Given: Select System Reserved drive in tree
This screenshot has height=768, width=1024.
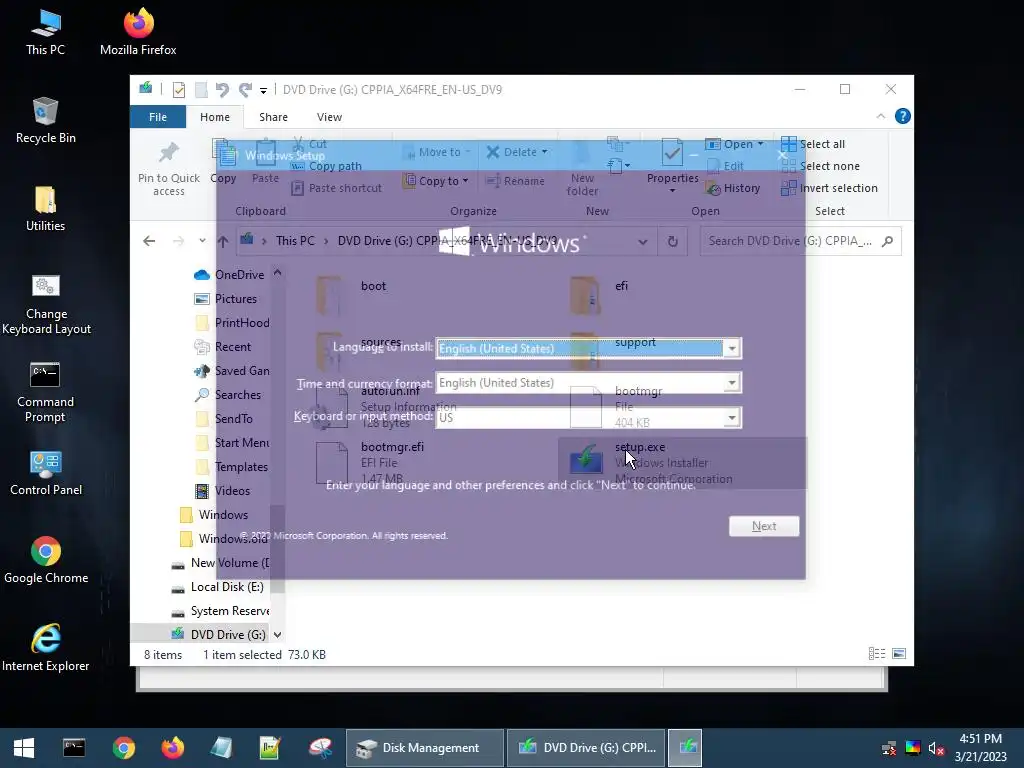Looking at the screenshot, I should click(220, 611).
